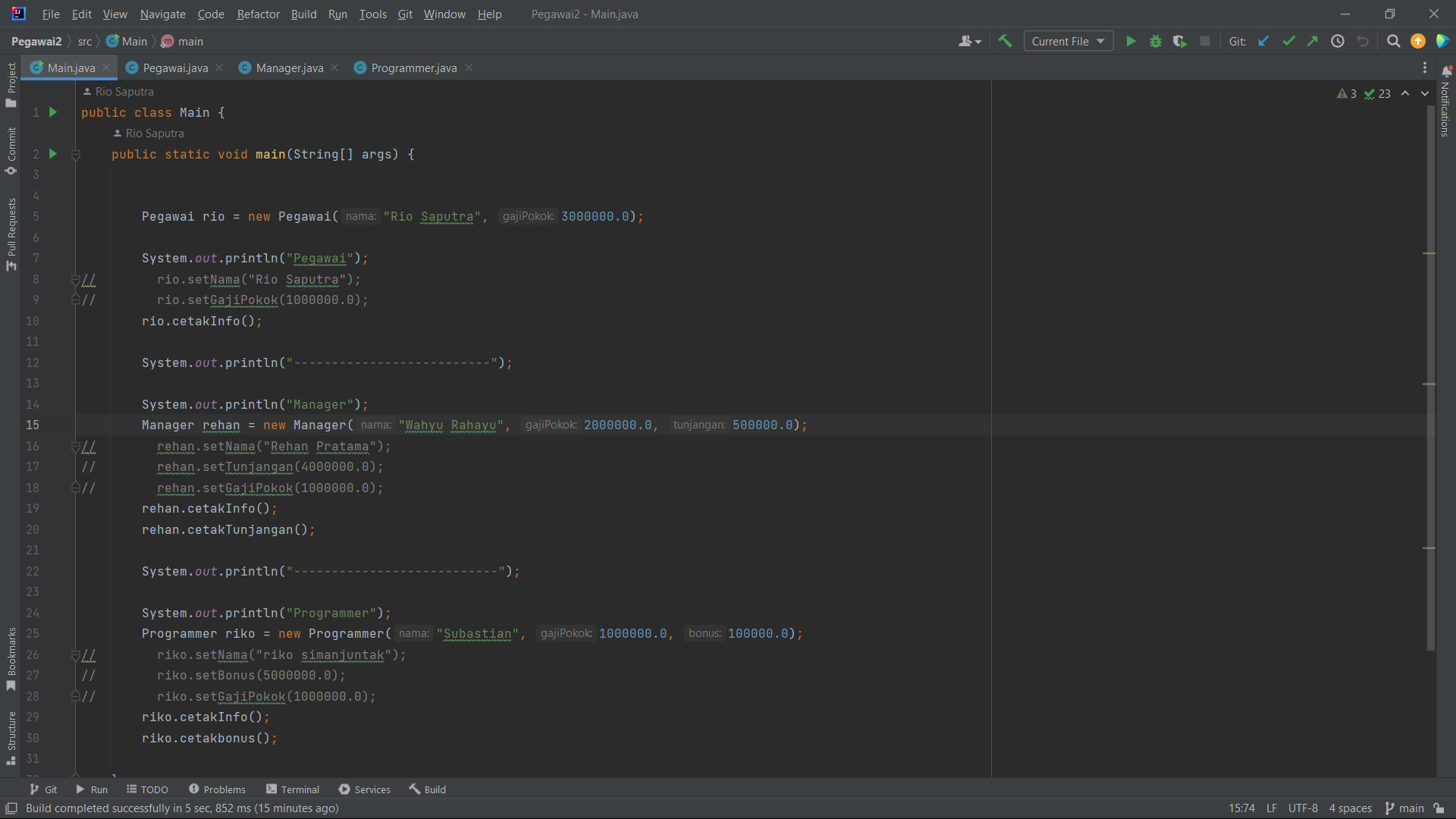Image resolution: width=1456 pixels, height=819 pixels.
Task: Build the project using the hammer icon
Action: point(1005,41)
